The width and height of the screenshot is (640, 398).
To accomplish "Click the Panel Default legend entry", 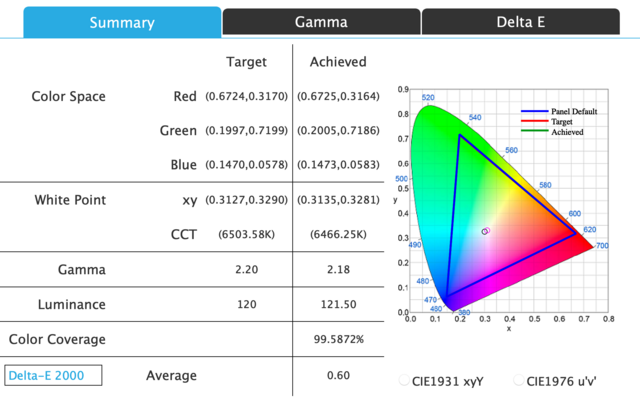I will click(x=559, y=111).
